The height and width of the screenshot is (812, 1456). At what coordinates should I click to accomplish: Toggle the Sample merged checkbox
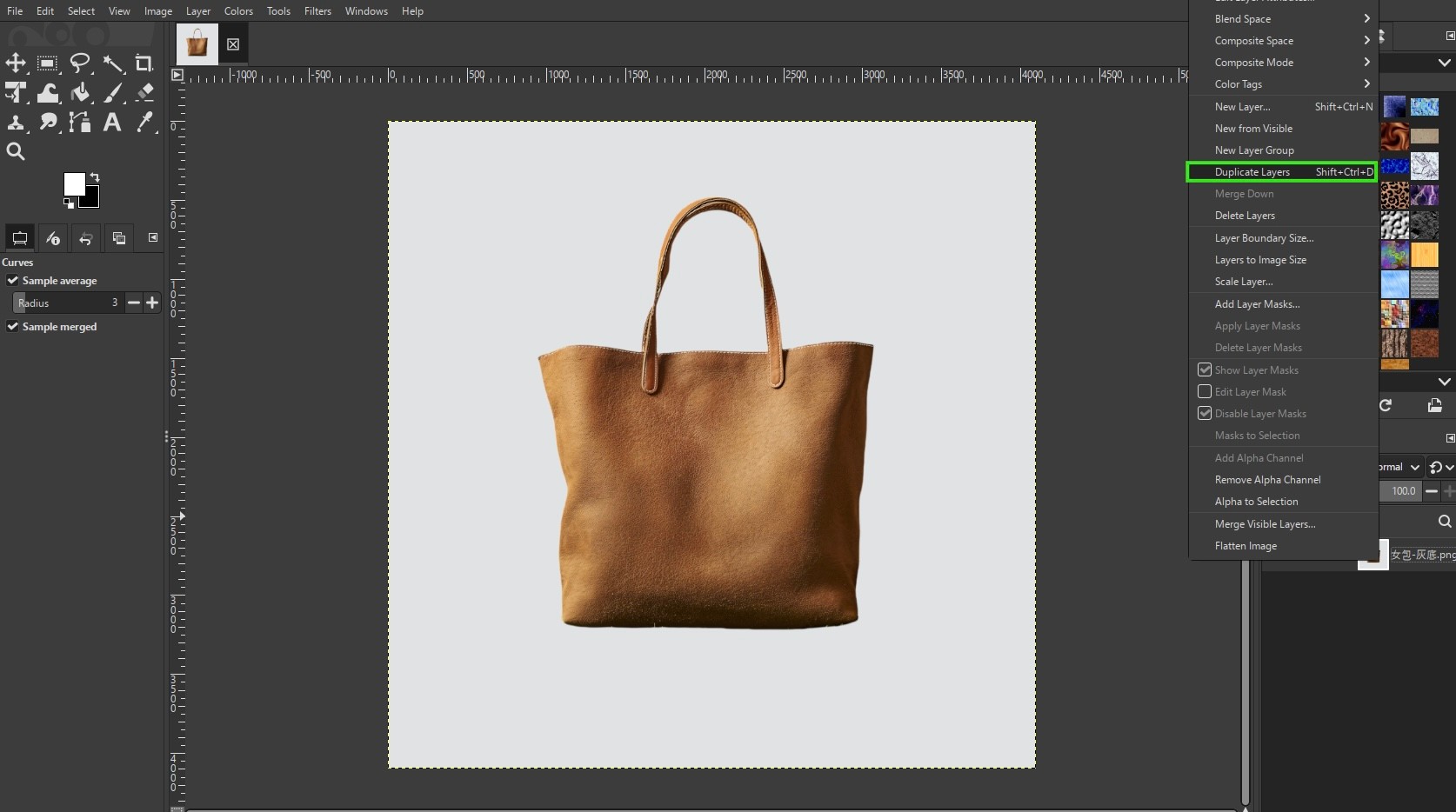(13, 327)
